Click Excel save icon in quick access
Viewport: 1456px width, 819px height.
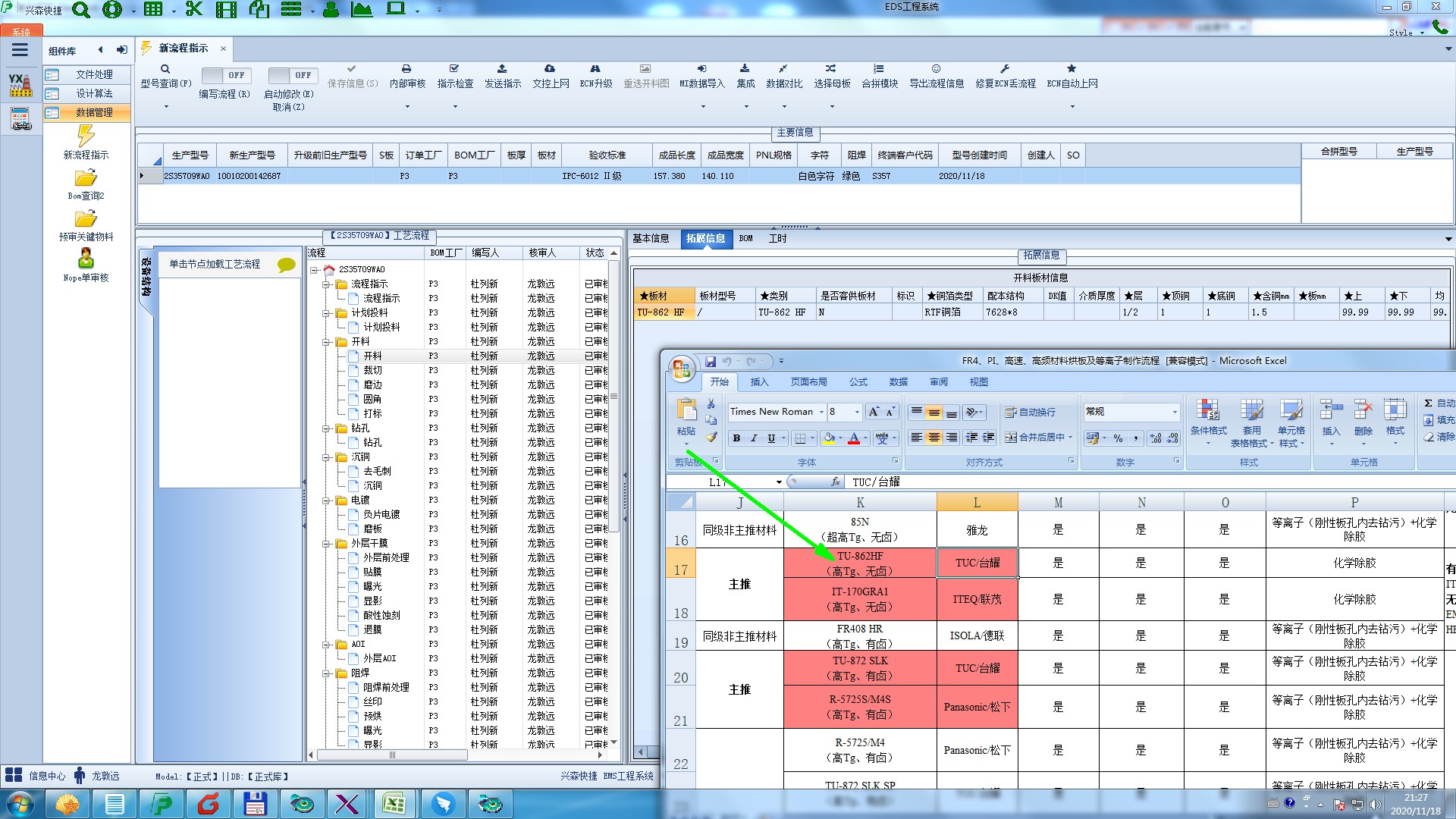click(711, 362)
